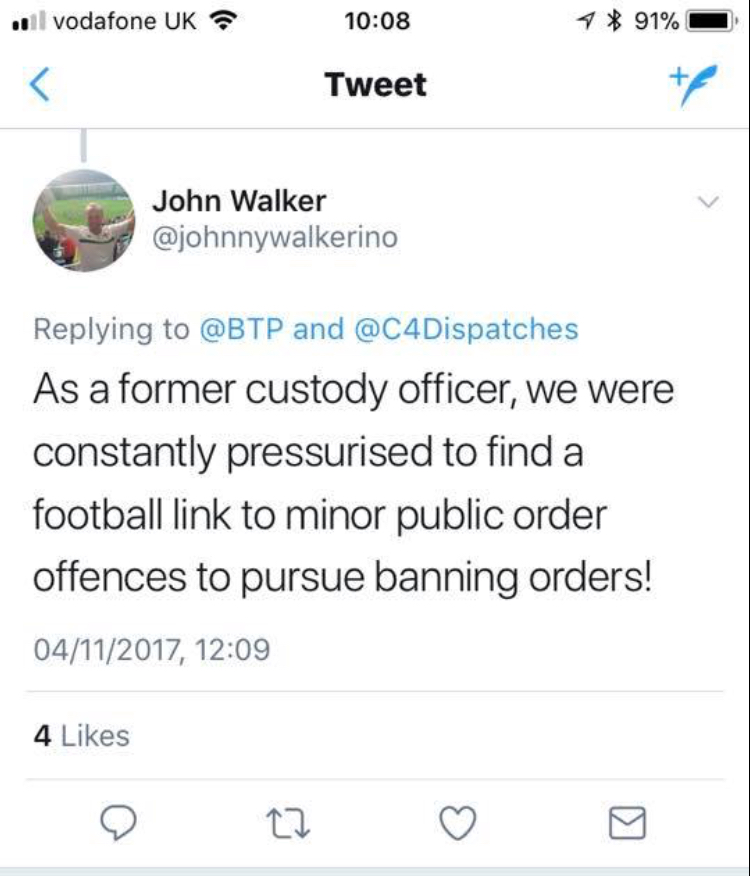Image resolution: width=750 pixels, height=876 pixels.
Task: Tap the Wi-Fi status icon
Action: coord(223,21)
